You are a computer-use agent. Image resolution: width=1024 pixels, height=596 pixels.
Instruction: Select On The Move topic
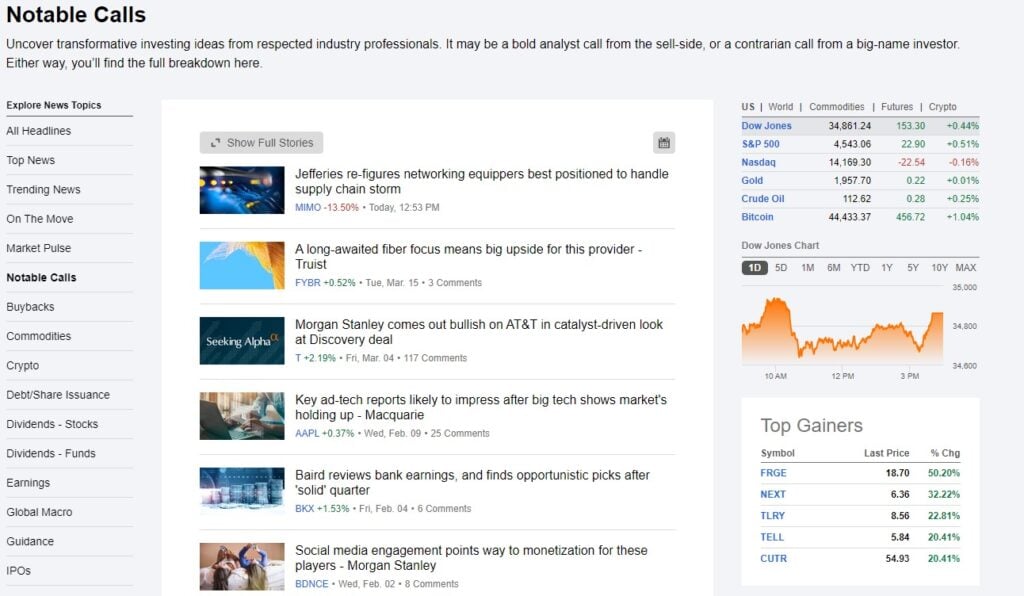coord(40,219)
